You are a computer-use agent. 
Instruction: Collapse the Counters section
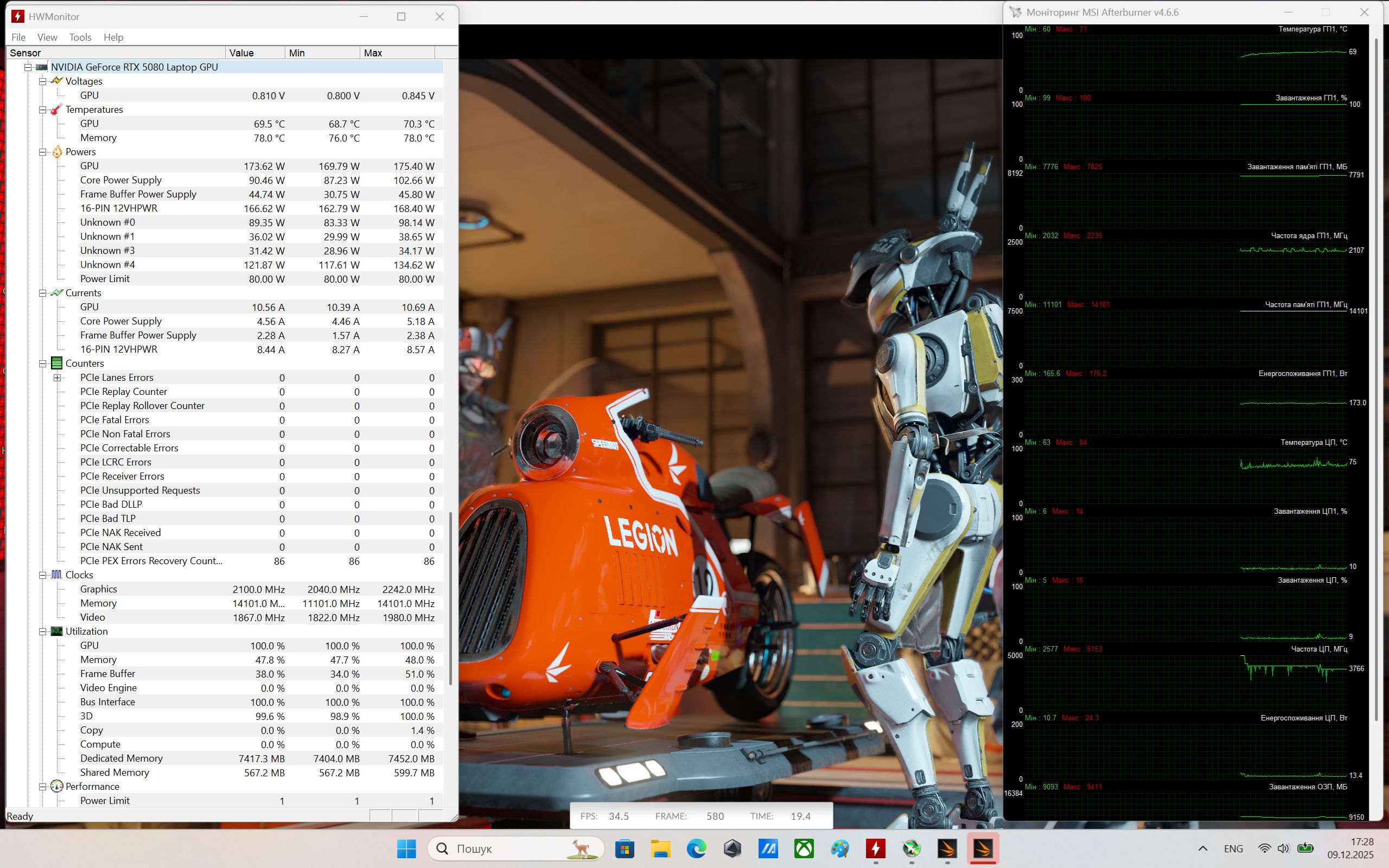(x=42, y=363)
